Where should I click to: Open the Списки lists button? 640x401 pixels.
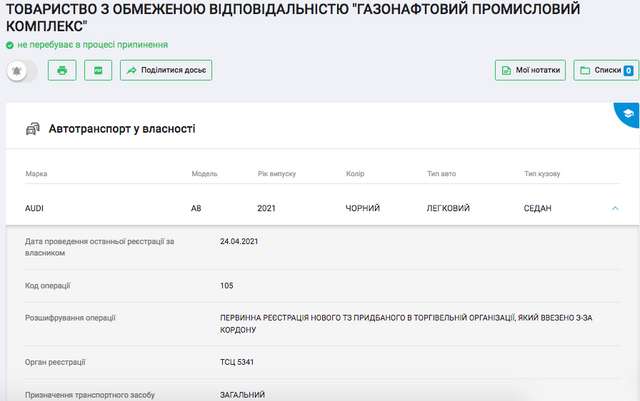point(606,70)
